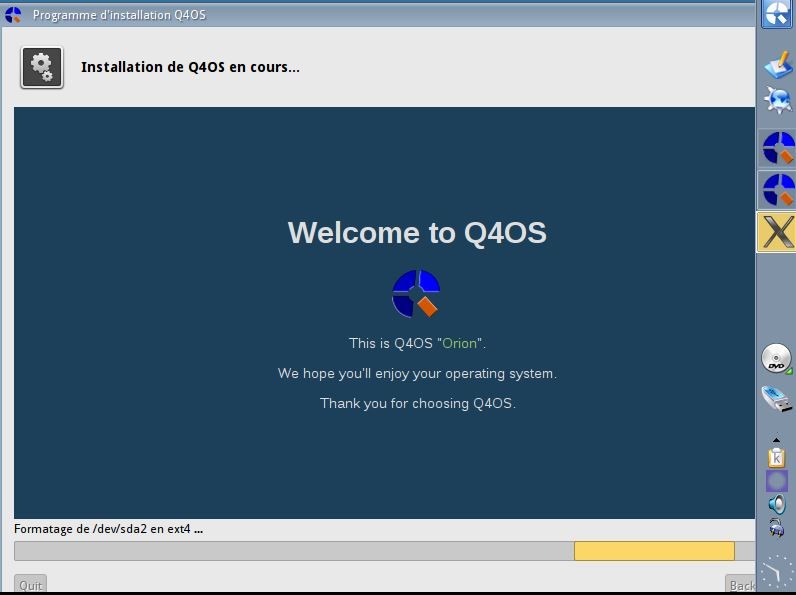796x595 pixels.
Task: Launch the Konqueror web browser icon
Action: [x=779, y=100]
